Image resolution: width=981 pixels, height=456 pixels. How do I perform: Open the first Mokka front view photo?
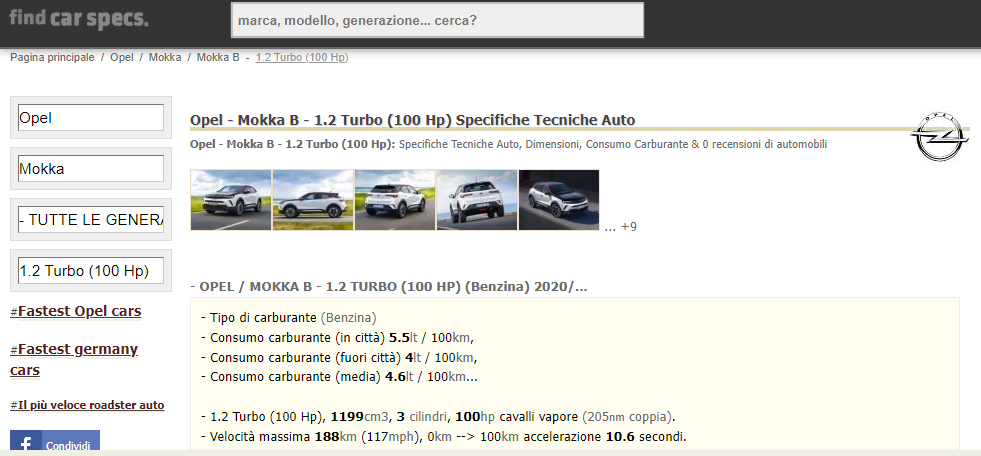coord(230,200)
